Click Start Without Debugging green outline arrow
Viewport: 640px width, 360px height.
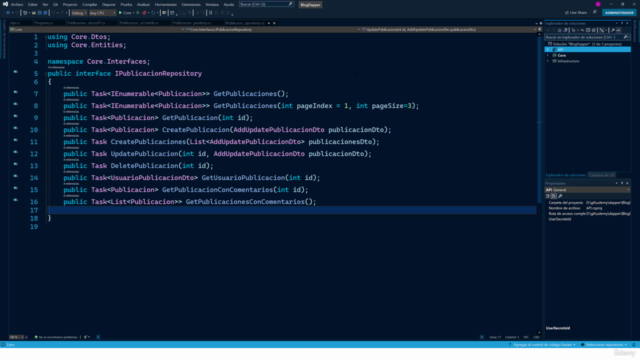coord(138,13)
